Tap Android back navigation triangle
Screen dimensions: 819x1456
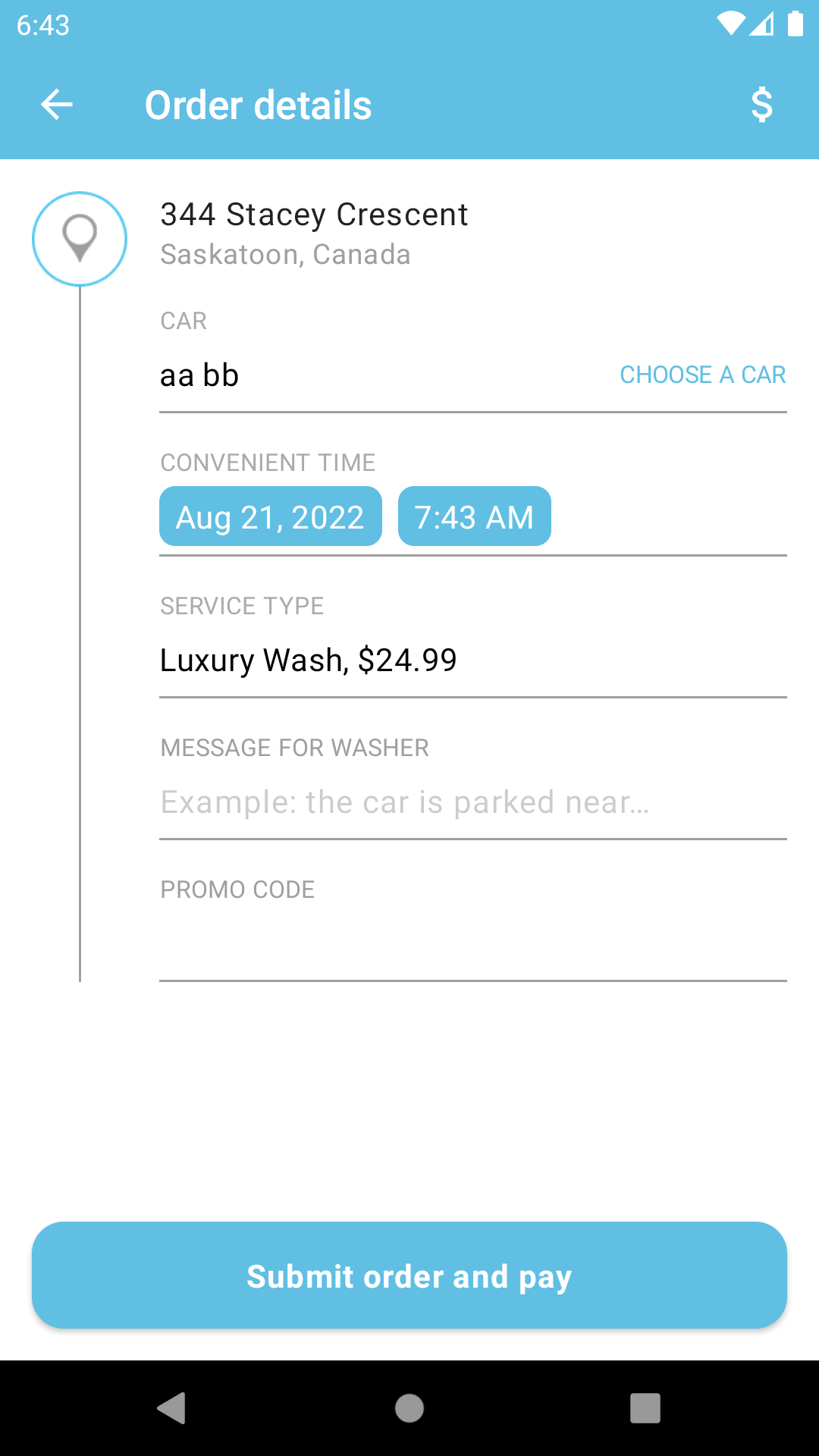tap(172, 1408)
